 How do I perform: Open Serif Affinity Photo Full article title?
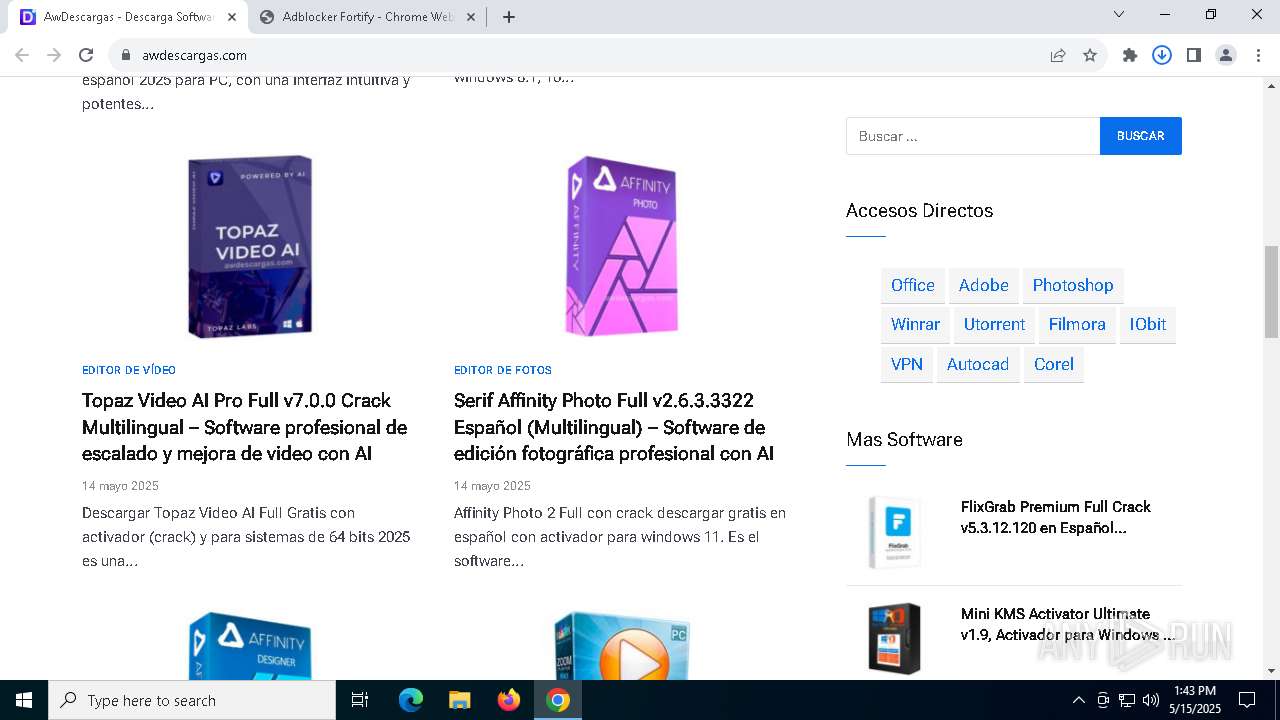[614, 427]
